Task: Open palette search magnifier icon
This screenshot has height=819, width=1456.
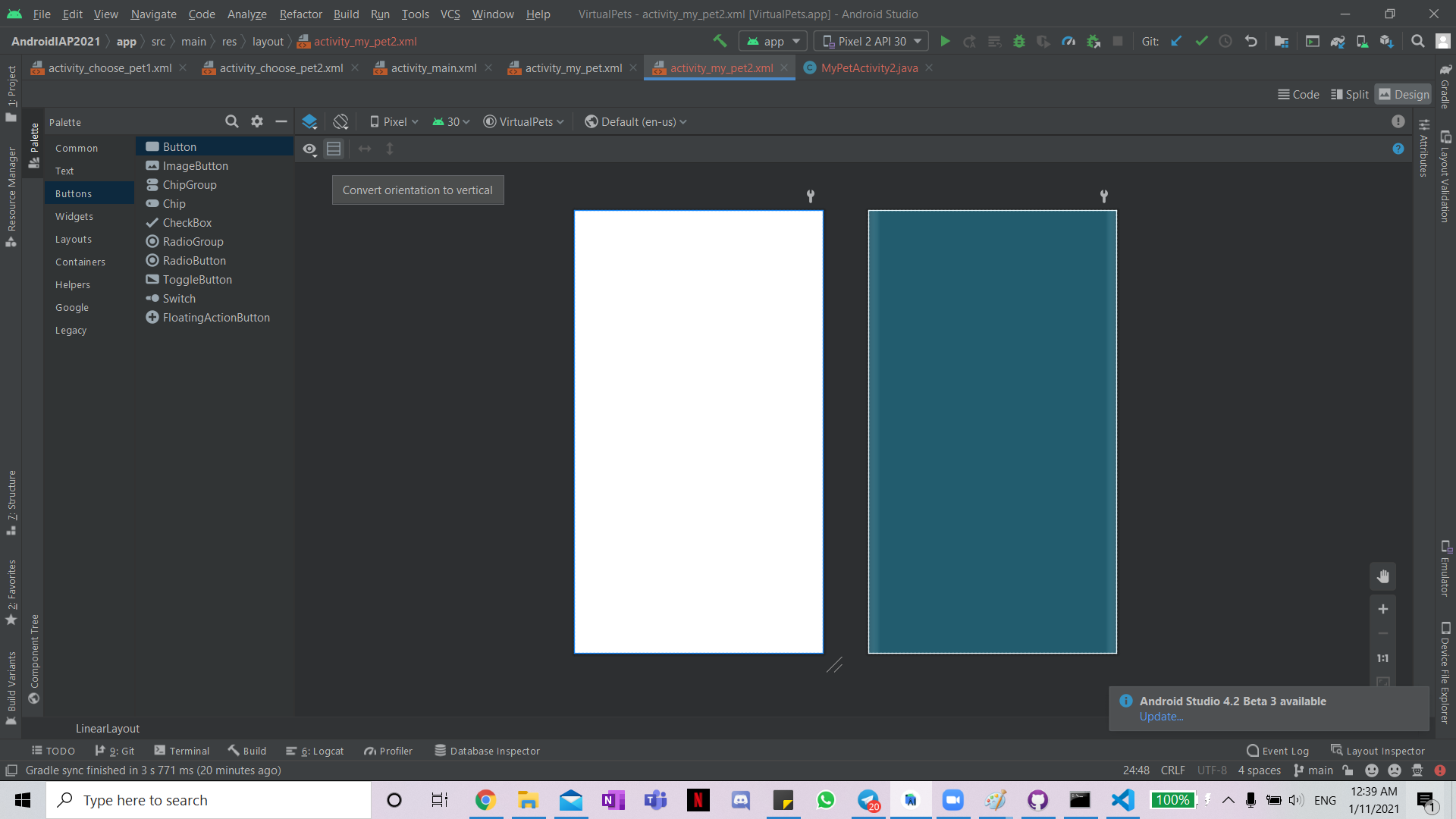Action: [x=231, y=121]
